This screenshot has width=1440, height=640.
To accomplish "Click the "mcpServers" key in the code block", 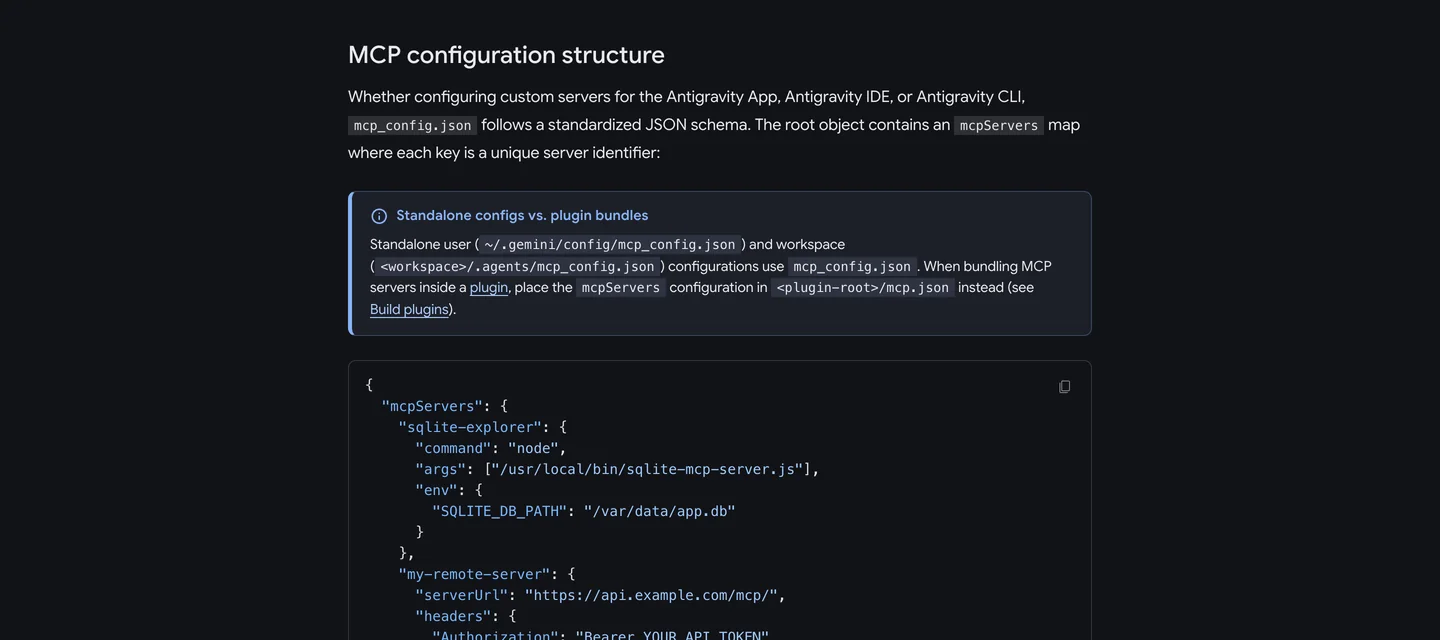I will 432,406.
